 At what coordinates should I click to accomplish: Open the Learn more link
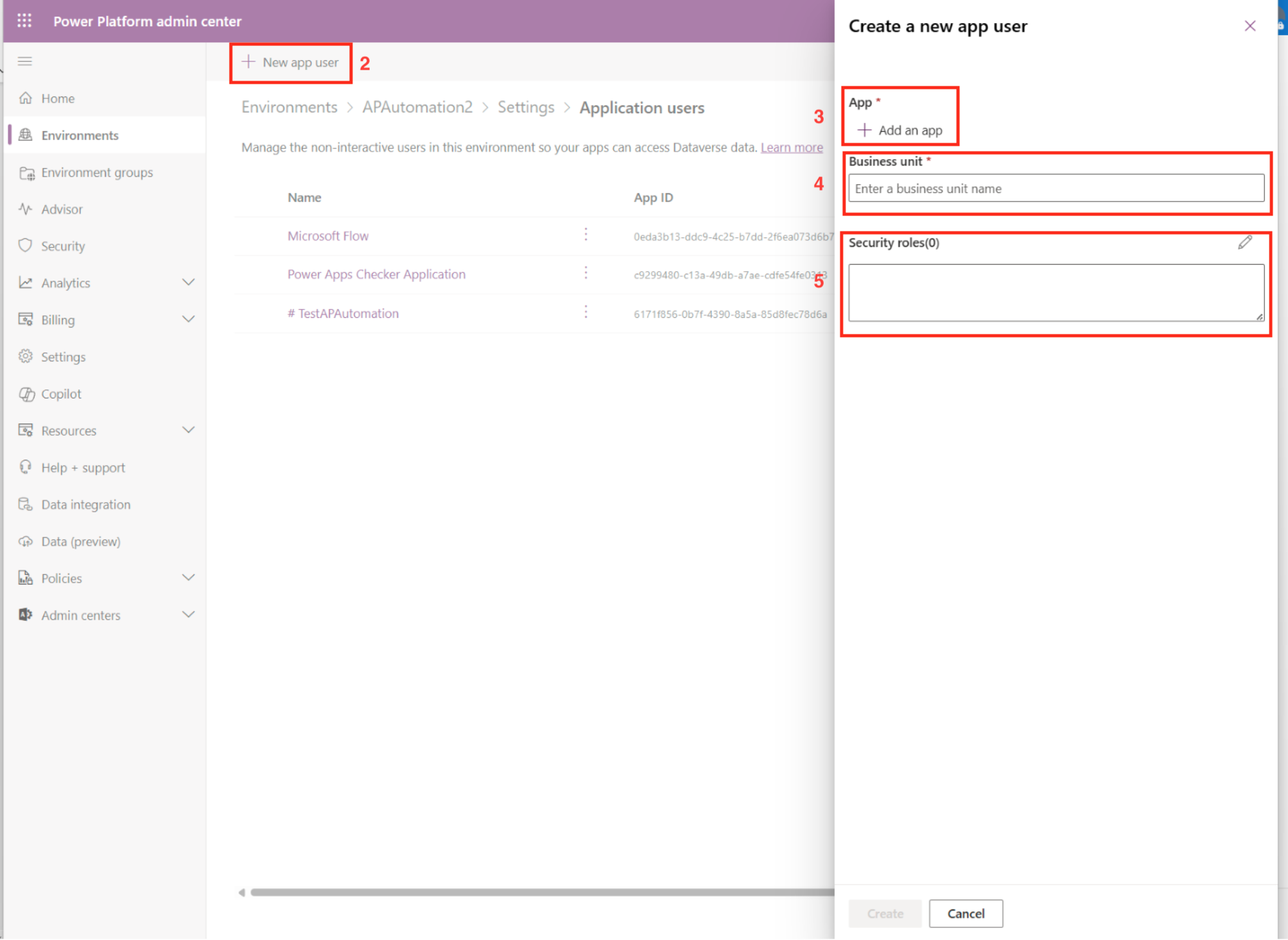(791, 147)
